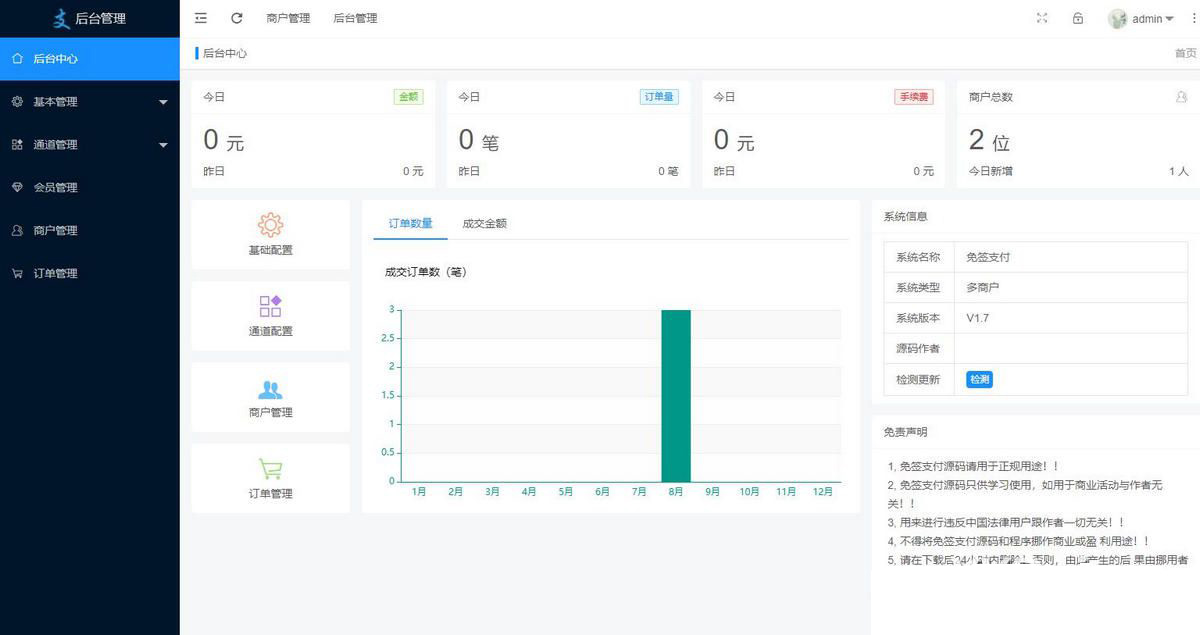Expand the 基本管理 submenu arrow

pos(163,102)
